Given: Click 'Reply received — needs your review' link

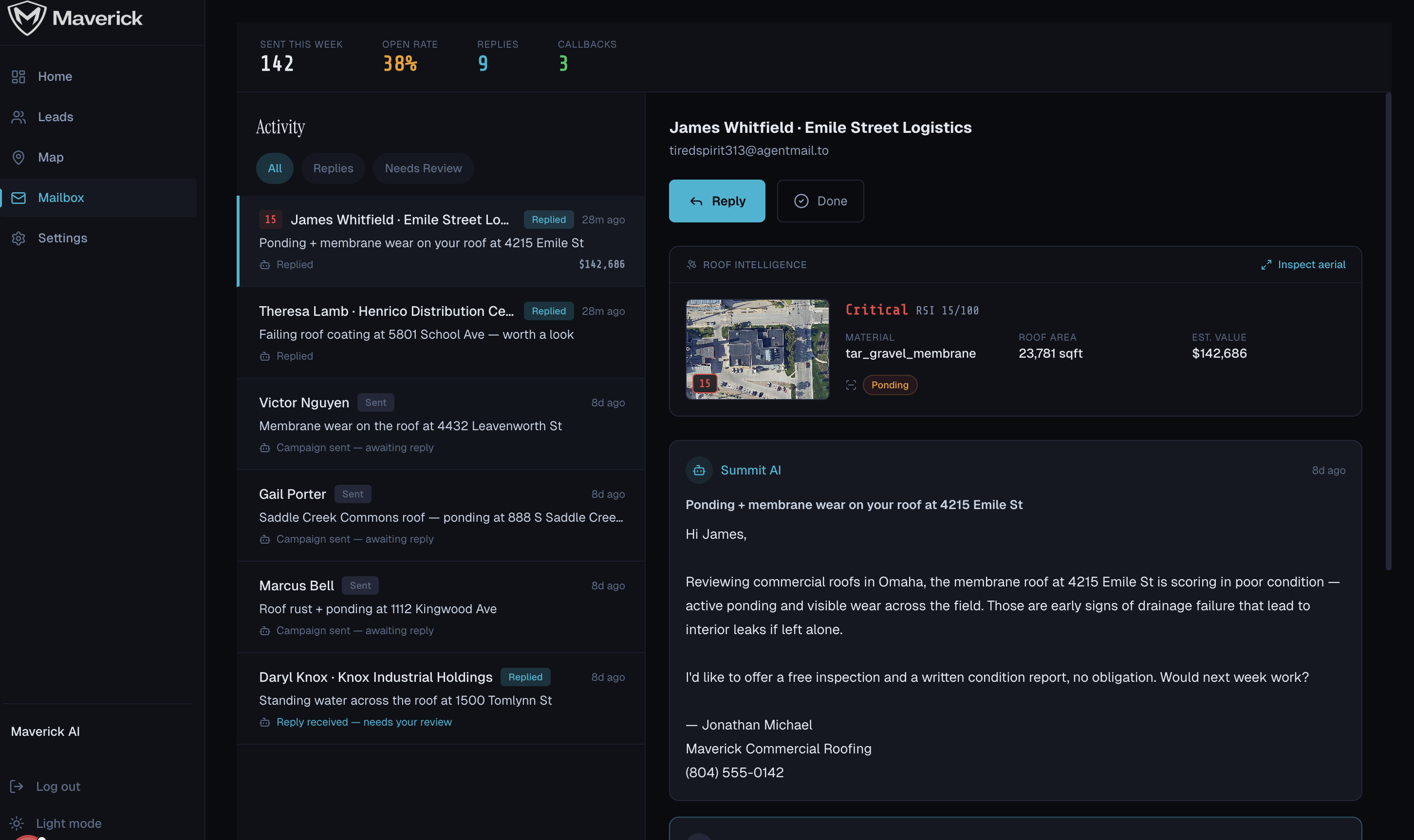Looking at the screenshot, I should click(x=364, y=722).
